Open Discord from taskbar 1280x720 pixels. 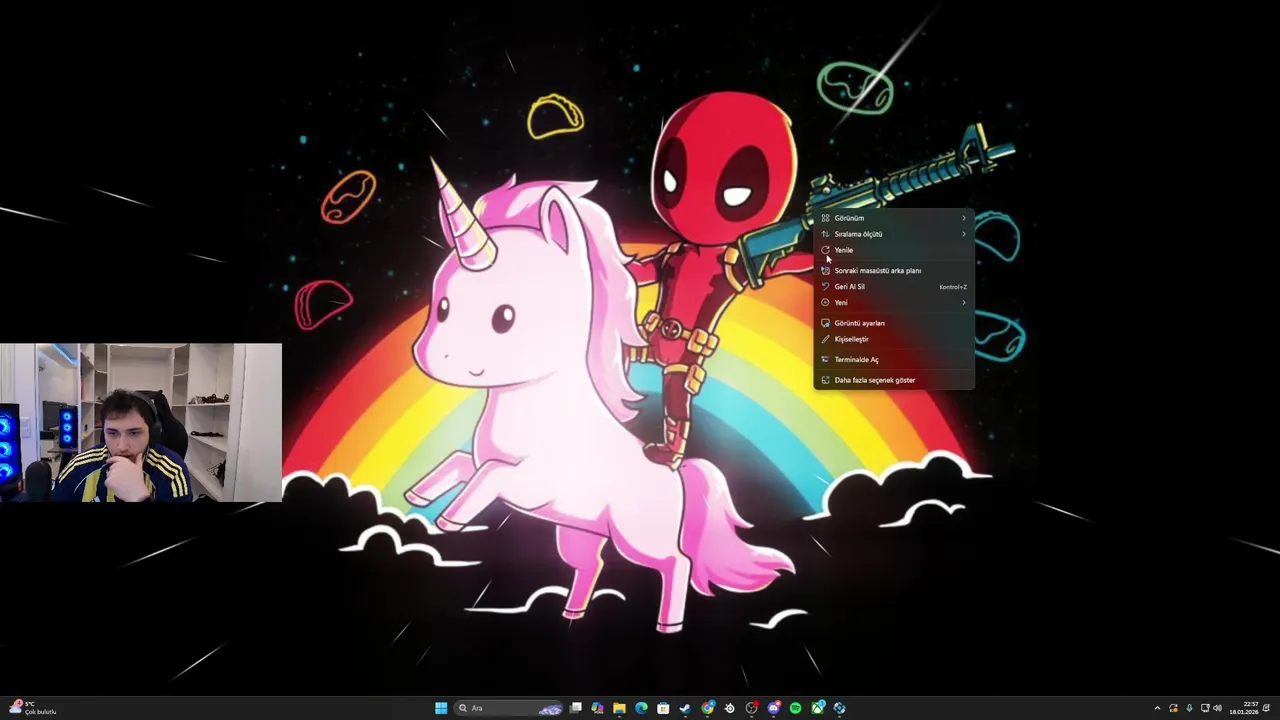pos(774,708)
